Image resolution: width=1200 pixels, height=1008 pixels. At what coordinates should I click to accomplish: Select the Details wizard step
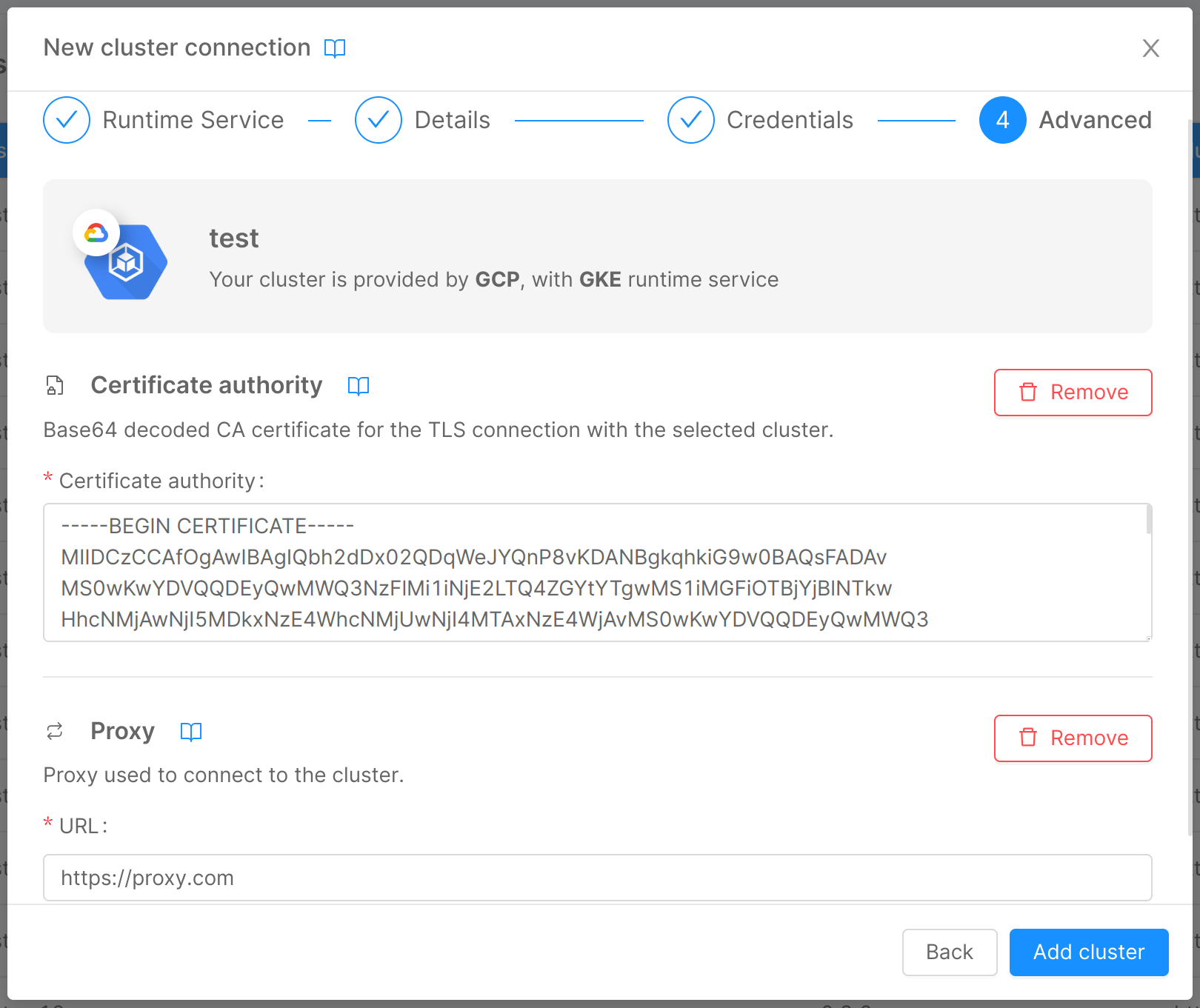click(x=452, y=119)
